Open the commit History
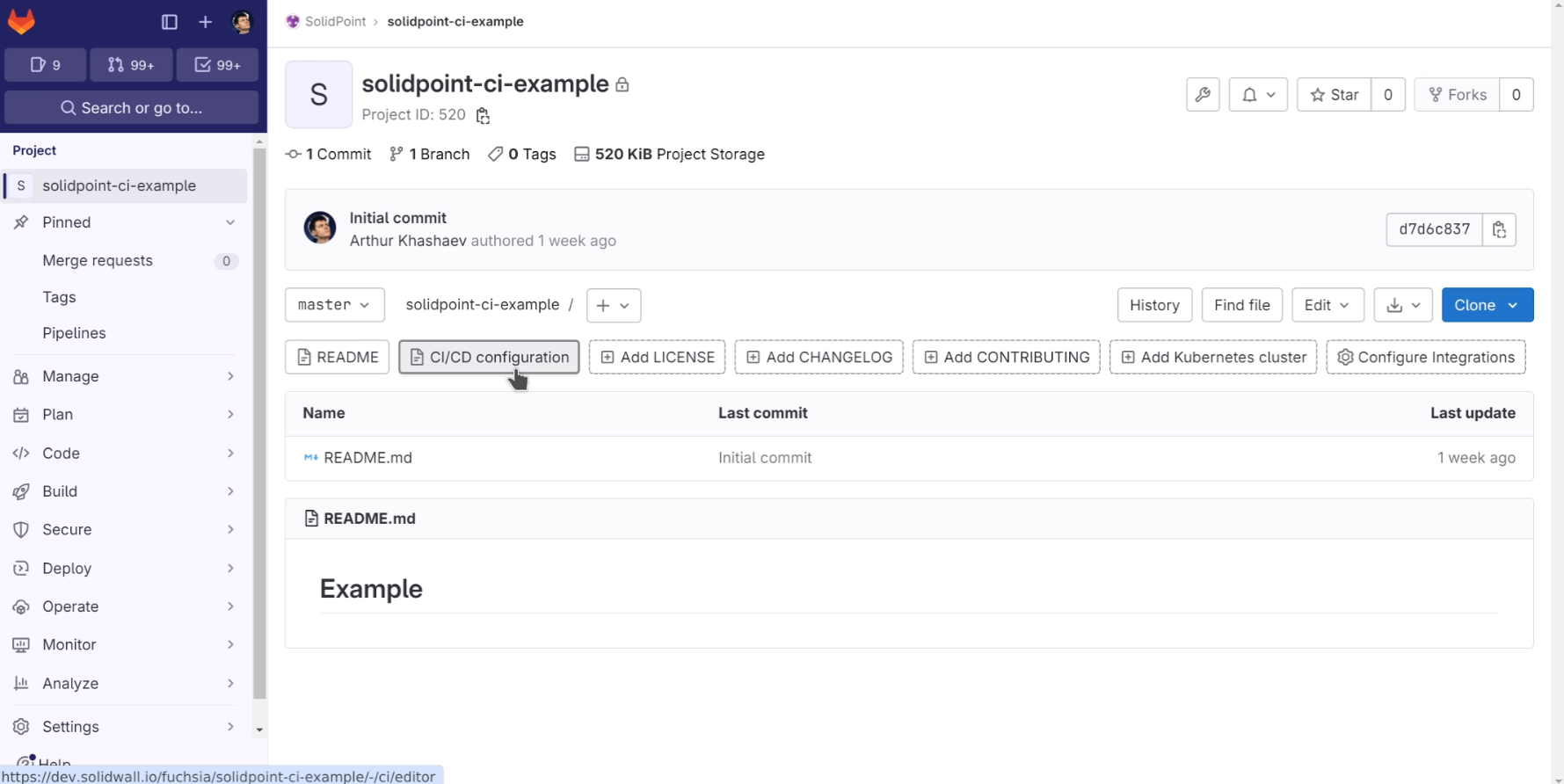This screenshot has height=784, width=1564. tap(1154, 305)
